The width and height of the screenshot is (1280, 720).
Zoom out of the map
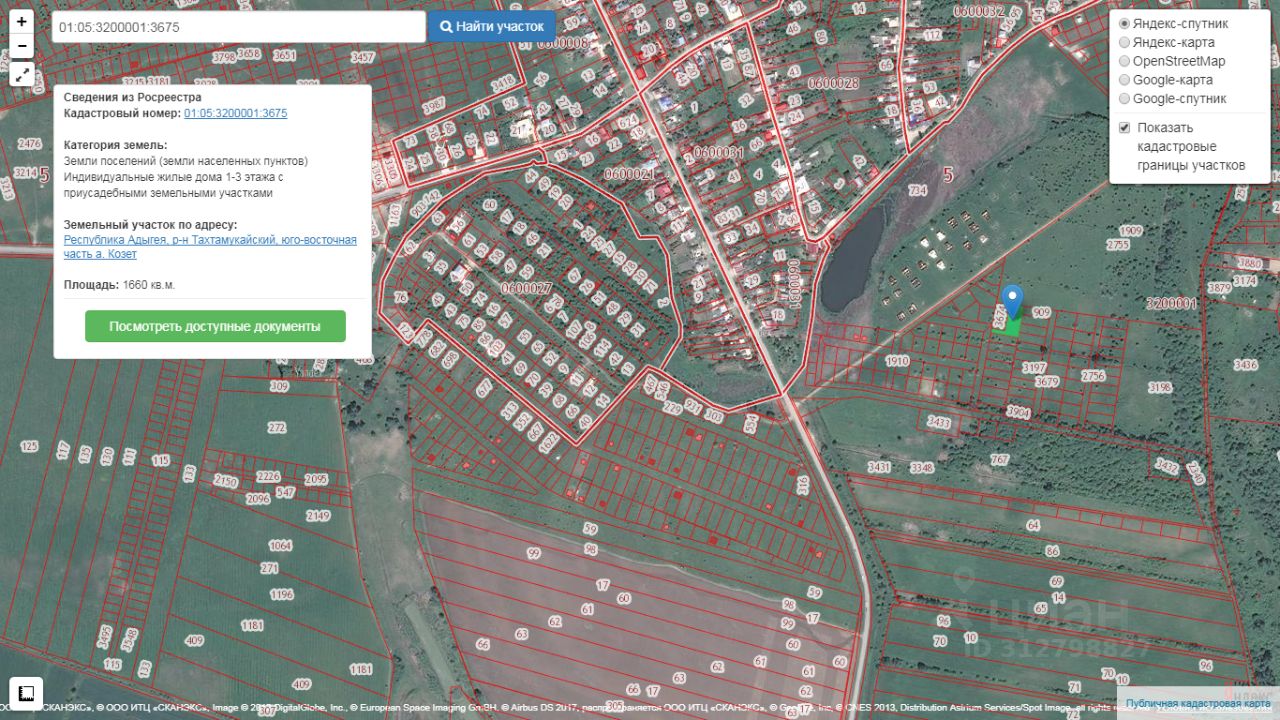[22, 46]
